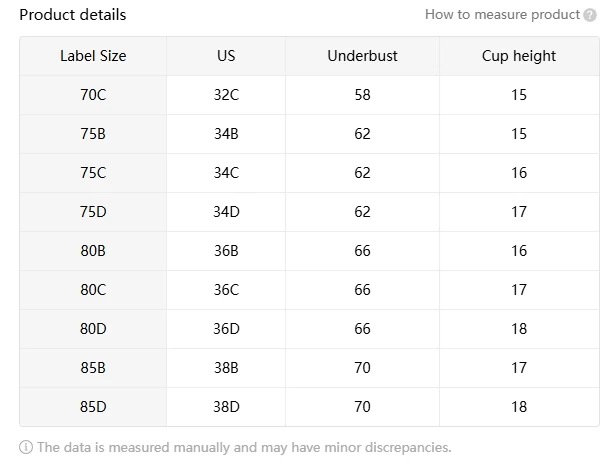Click the 36D US size cell
This screenshot has height=471, width=613.
point(226,329)
